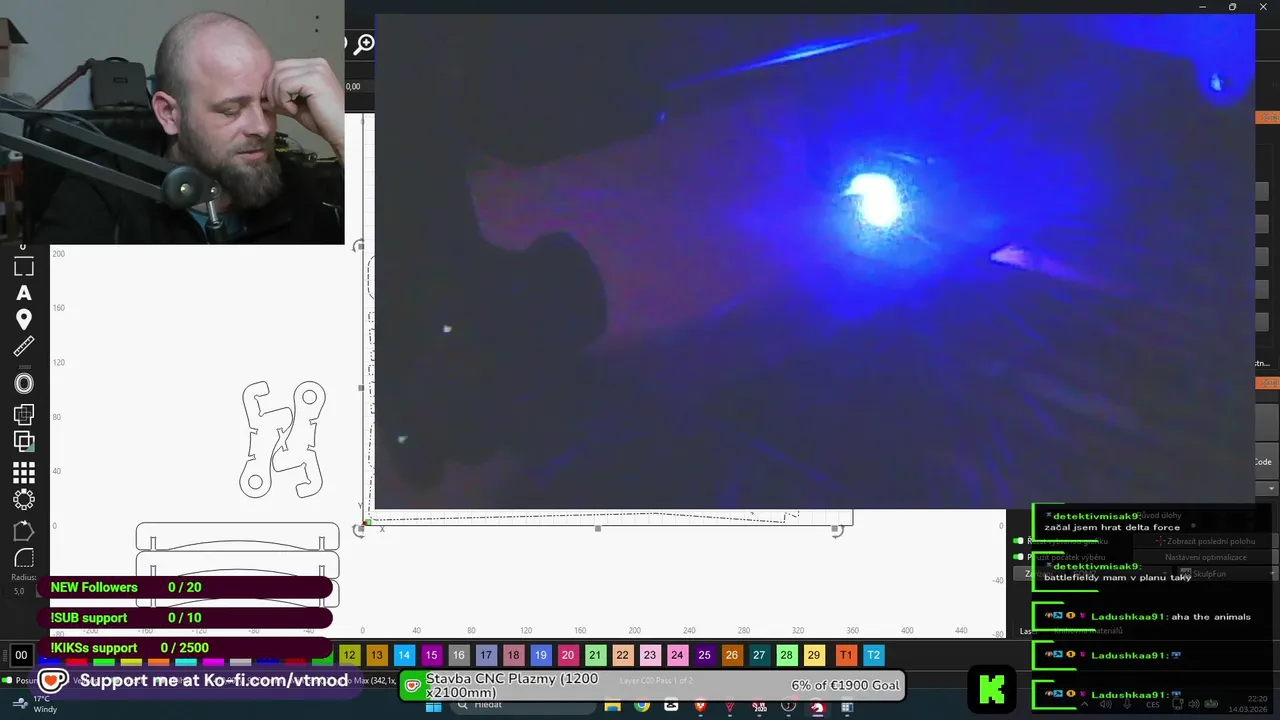Click chat message 'battlefieldy mam v planu taky'
The width and height of the screenshot is (1280, 720).
coord(1117,577)
